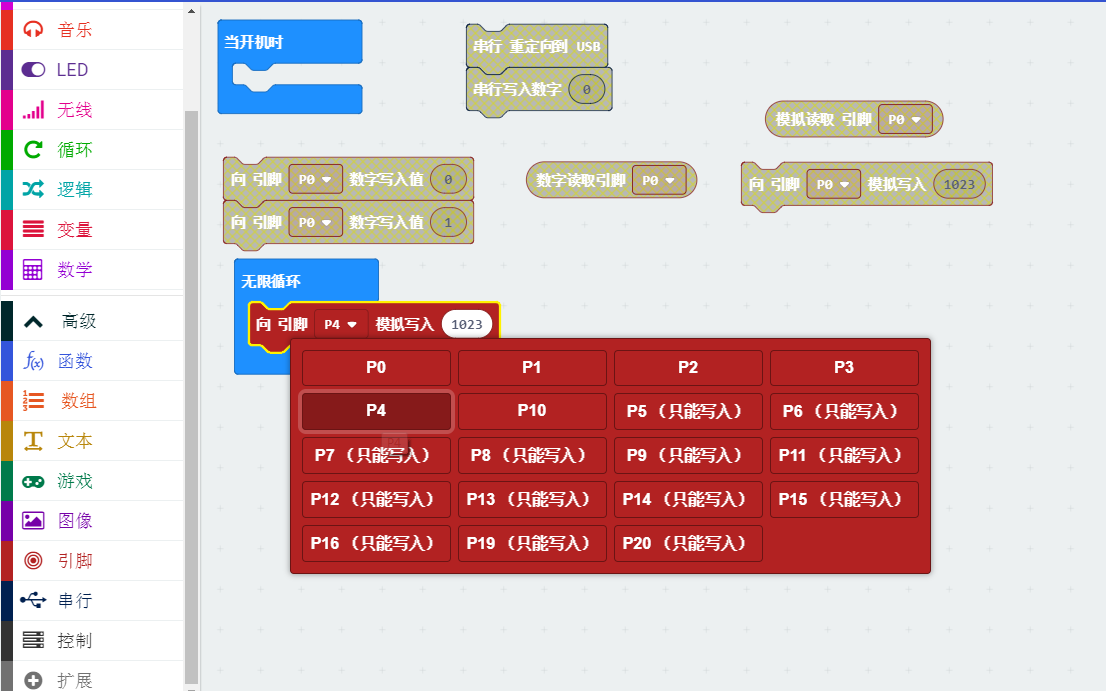Pick P16 (只能写入) from pin grid
The height and width of the screenshot is (691, 1106).
376,543
